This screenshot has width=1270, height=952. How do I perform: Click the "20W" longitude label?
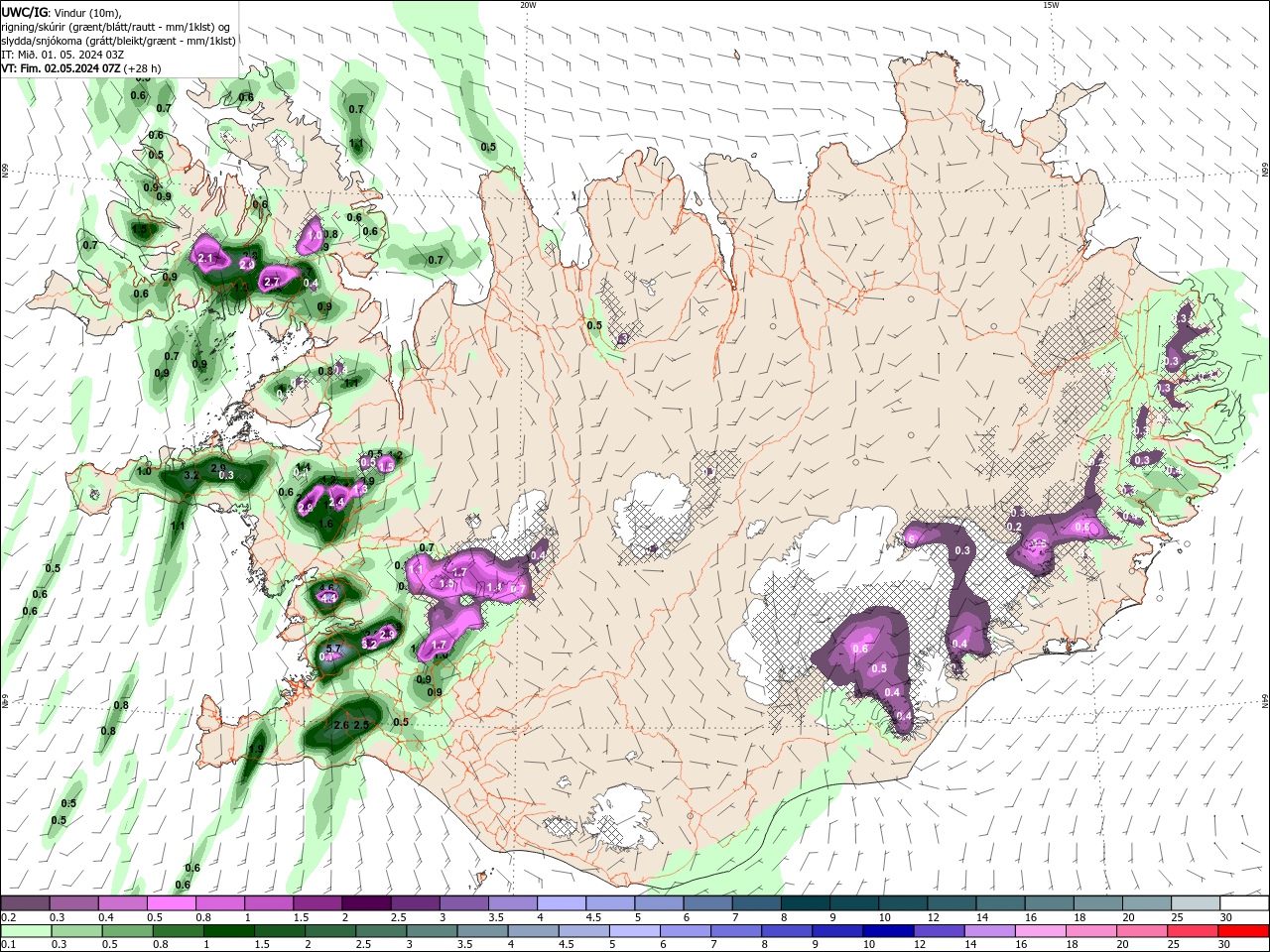(528, 5)
